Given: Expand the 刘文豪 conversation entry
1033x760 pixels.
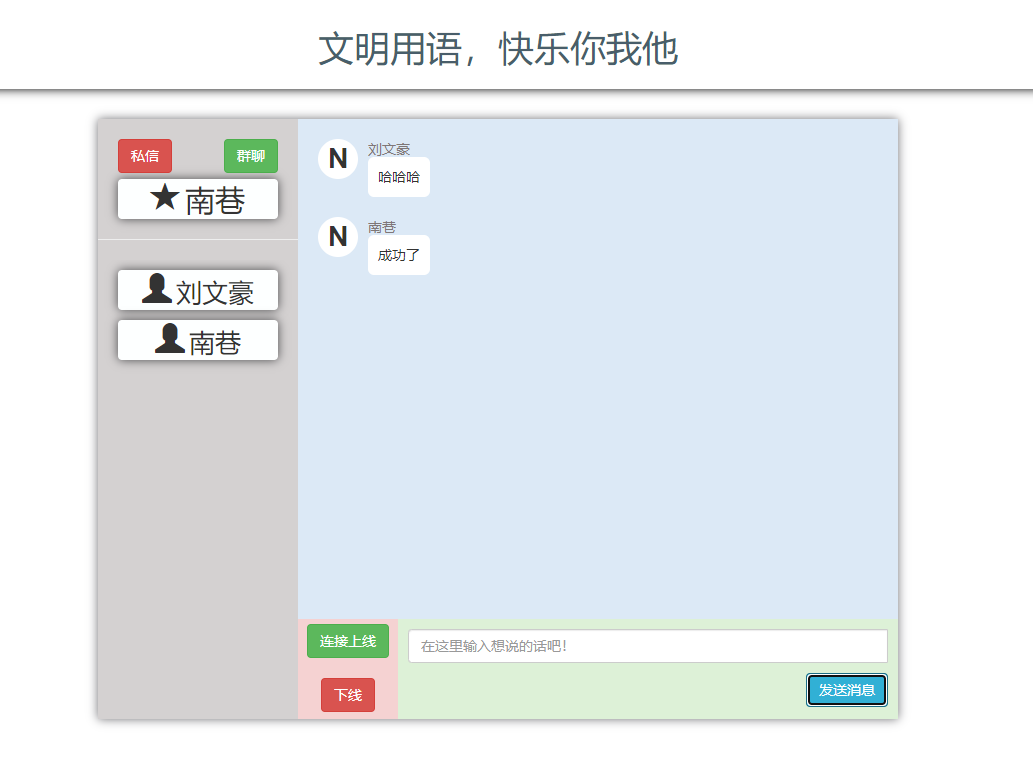Looking at the screenshot, I should (x=197, y=289).
